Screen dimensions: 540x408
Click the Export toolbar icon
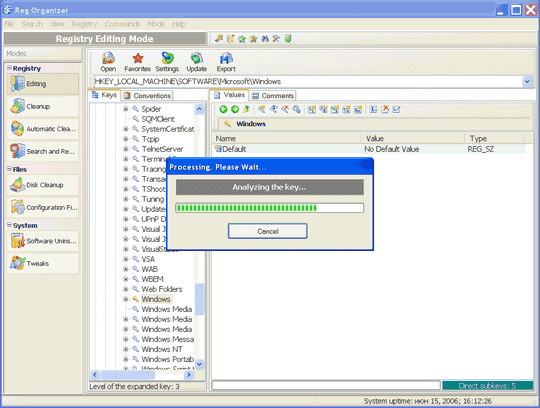pyautogui.click(x=226, y=62)
